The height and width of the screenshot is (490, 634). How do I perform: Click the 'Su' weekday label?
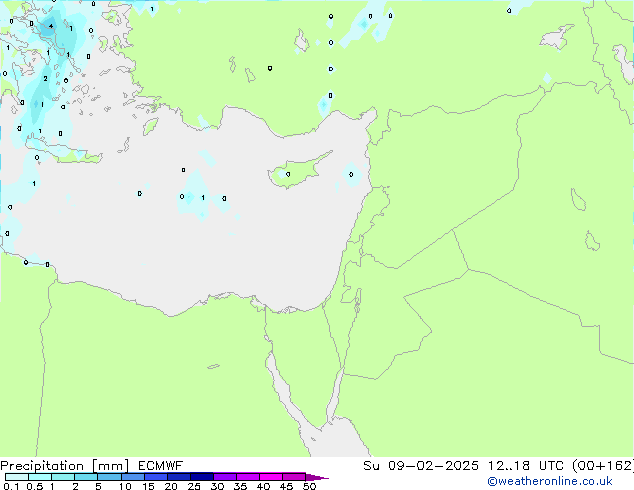point(371,466)
